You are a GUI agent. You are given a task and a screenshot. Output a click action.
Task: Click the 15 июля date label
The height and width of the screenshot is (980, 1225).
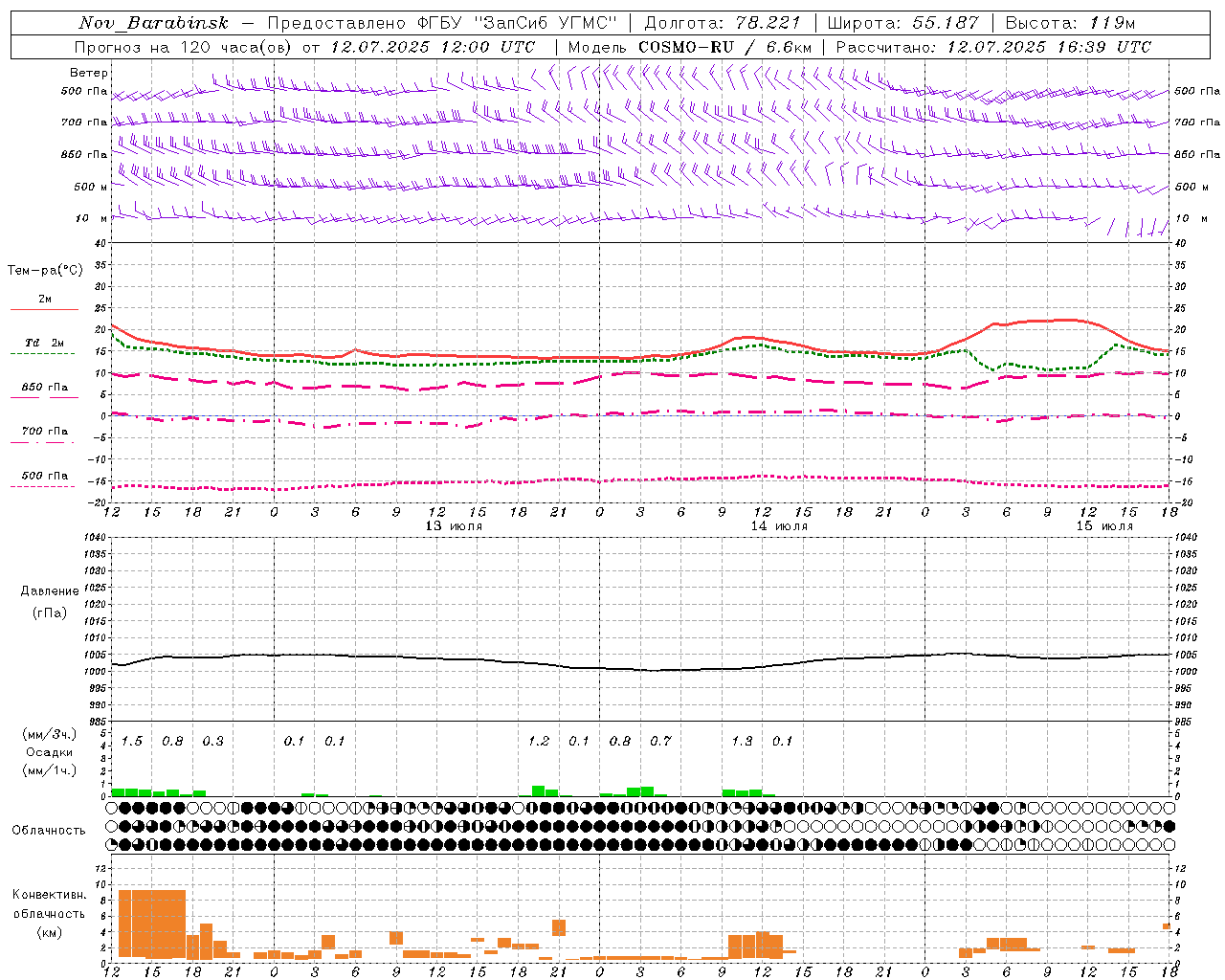click(x=1104, y=526)
